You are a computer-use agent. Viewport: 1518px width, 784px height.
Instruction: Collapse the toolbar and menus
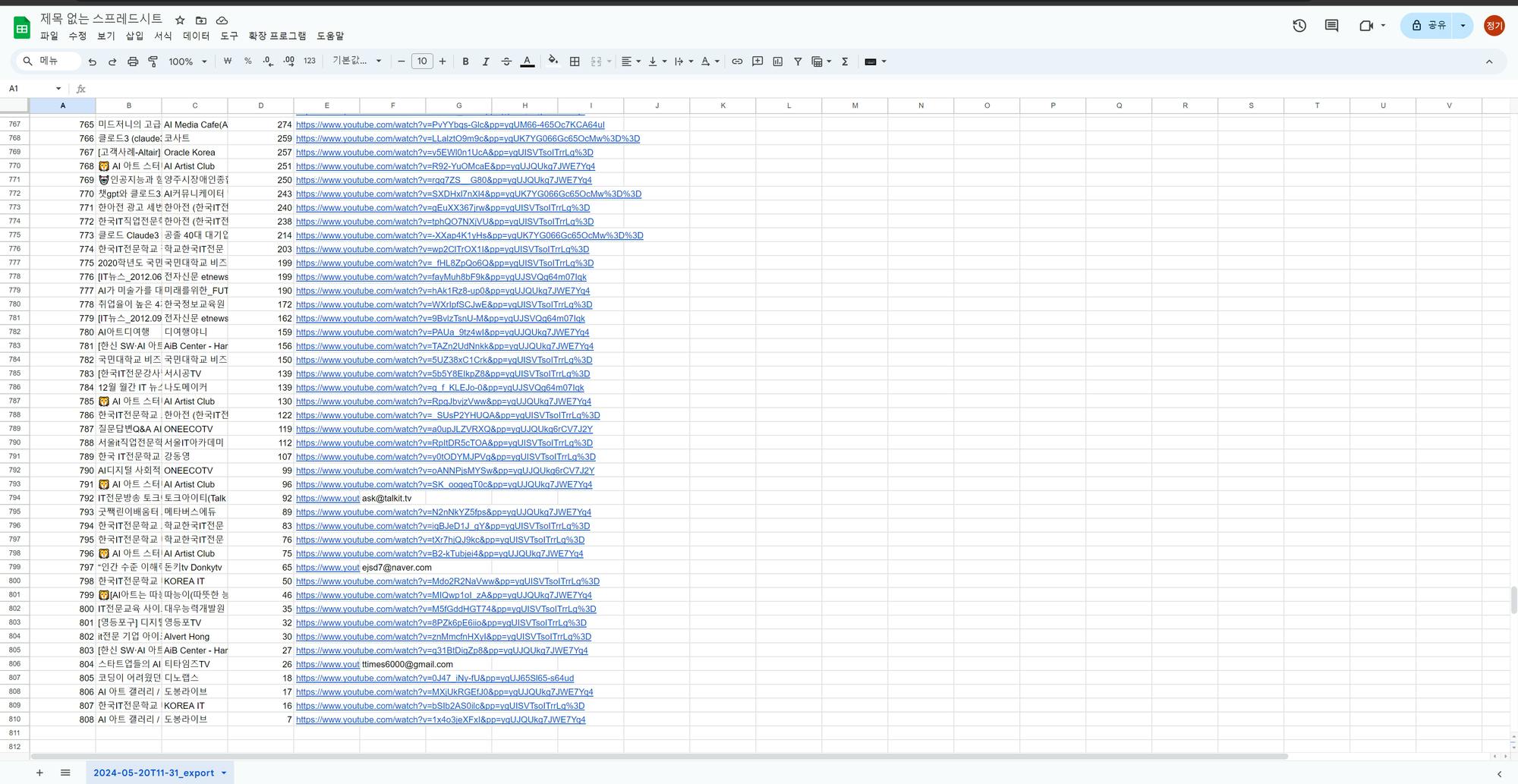coord(1489,61)
